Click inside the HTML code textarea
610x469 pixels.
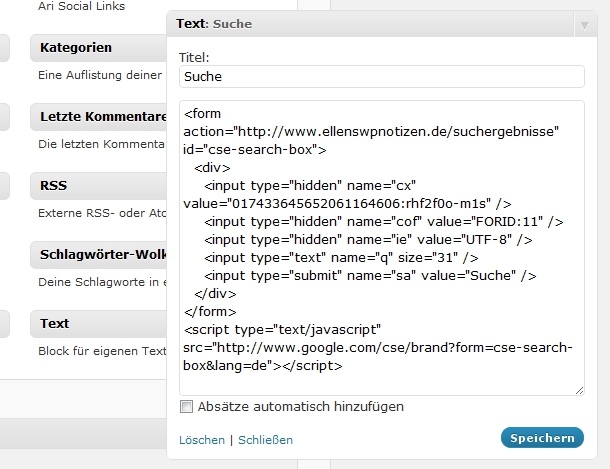(382, 248)
